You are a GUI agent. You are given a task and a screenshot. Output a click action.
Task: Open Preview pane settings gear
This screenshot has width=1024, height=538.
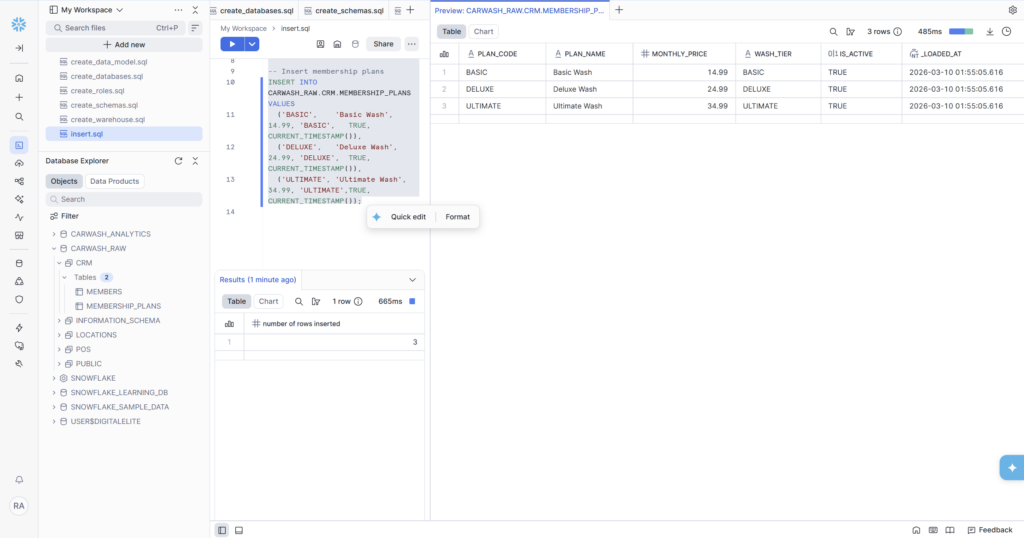click(1012, 10)
